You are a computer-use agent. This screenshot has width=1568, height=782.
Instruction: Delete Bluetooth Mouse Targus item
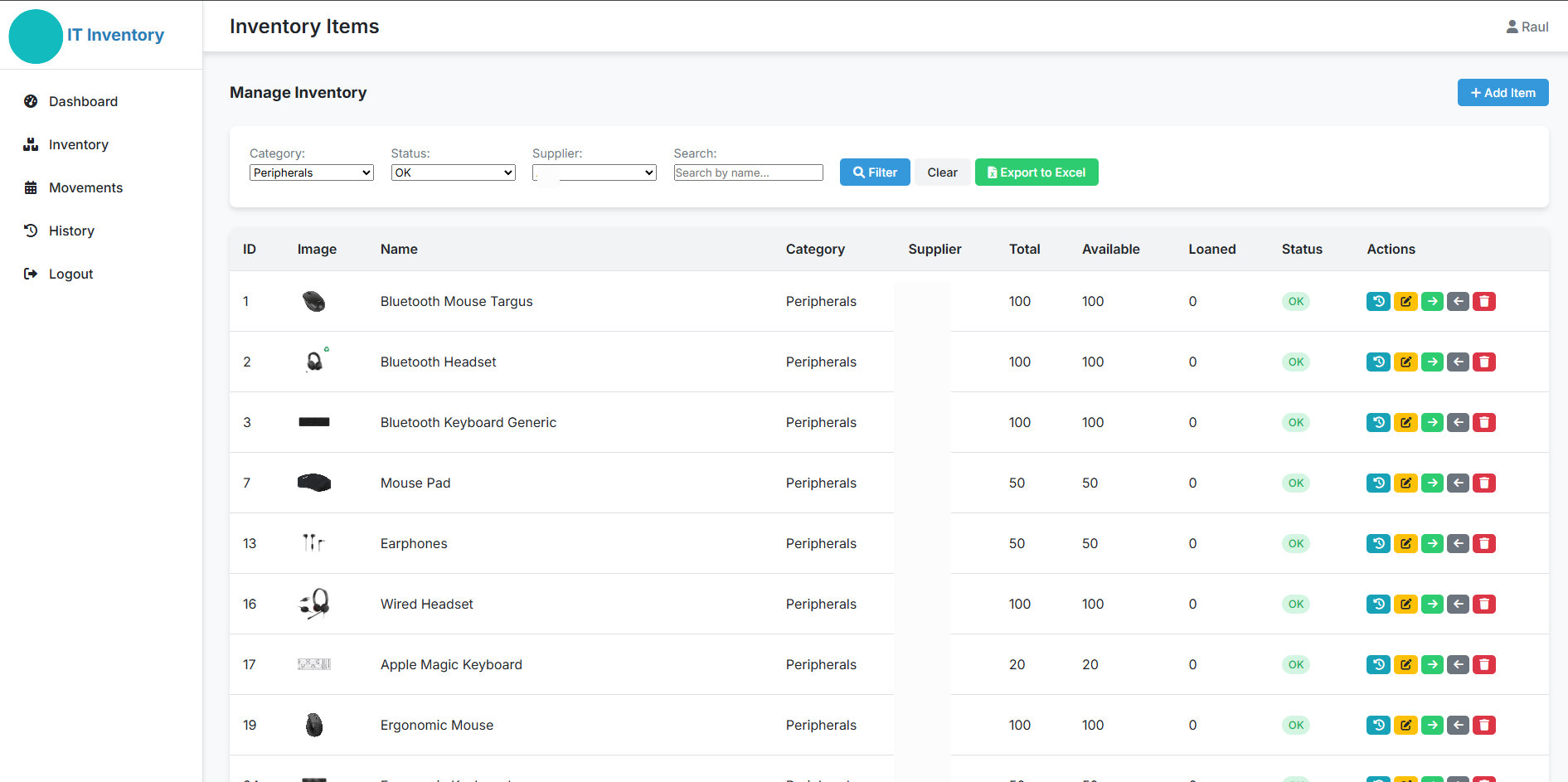click(1484, 301)
